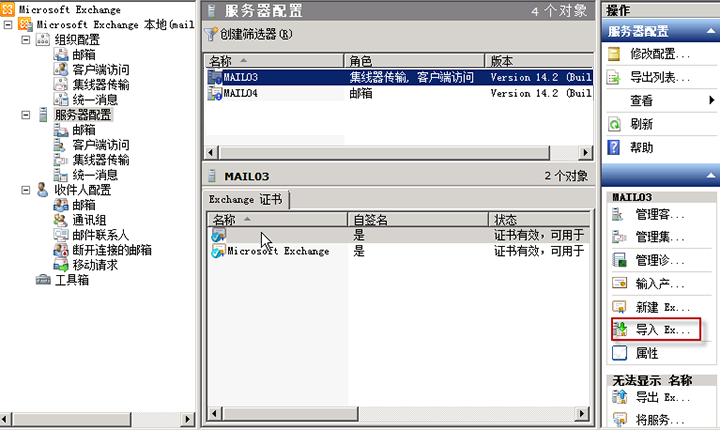
Task: Select the MAIL04 server row
Action: [399, 93]
